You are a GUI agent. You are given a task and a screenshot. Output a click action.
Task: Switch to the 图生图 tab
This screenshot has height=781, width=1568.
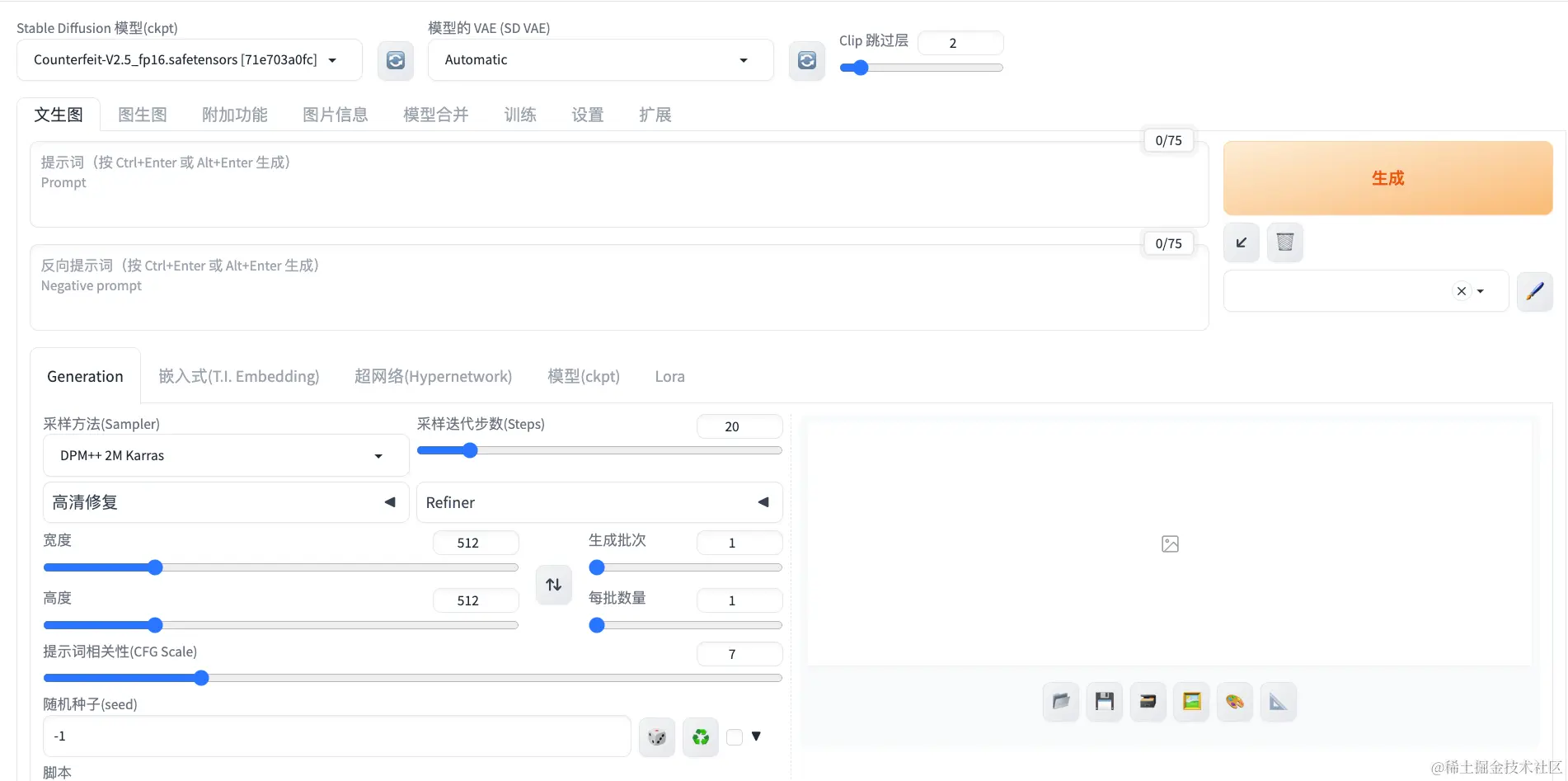coord(143,115)
